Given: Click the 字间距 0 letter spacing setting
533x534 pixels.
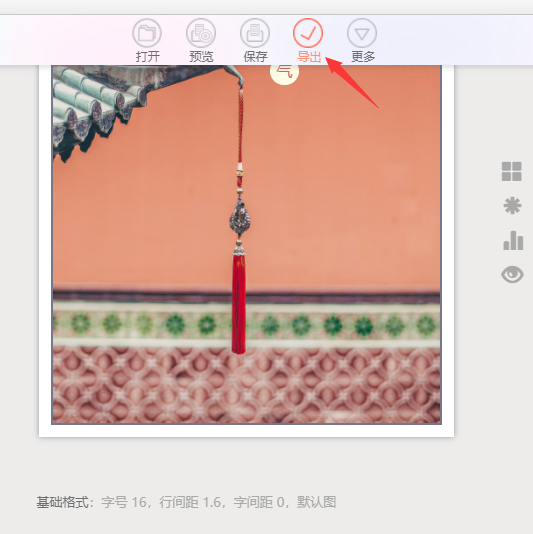Looking at the screenshot, I should [x=258, y=502].
